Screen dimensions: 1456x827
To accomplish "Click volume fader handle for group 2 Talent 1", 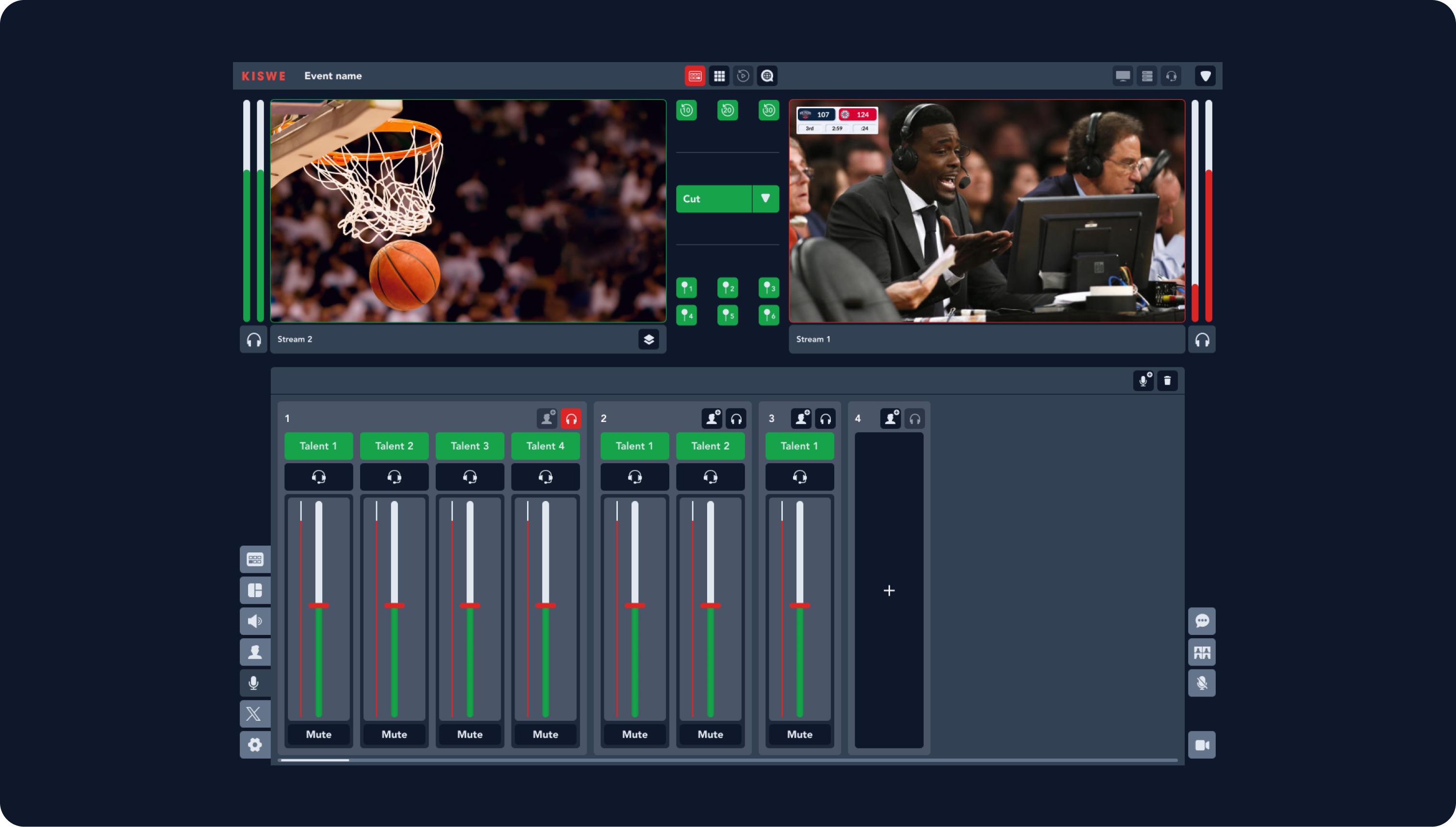I will point(635,605).
